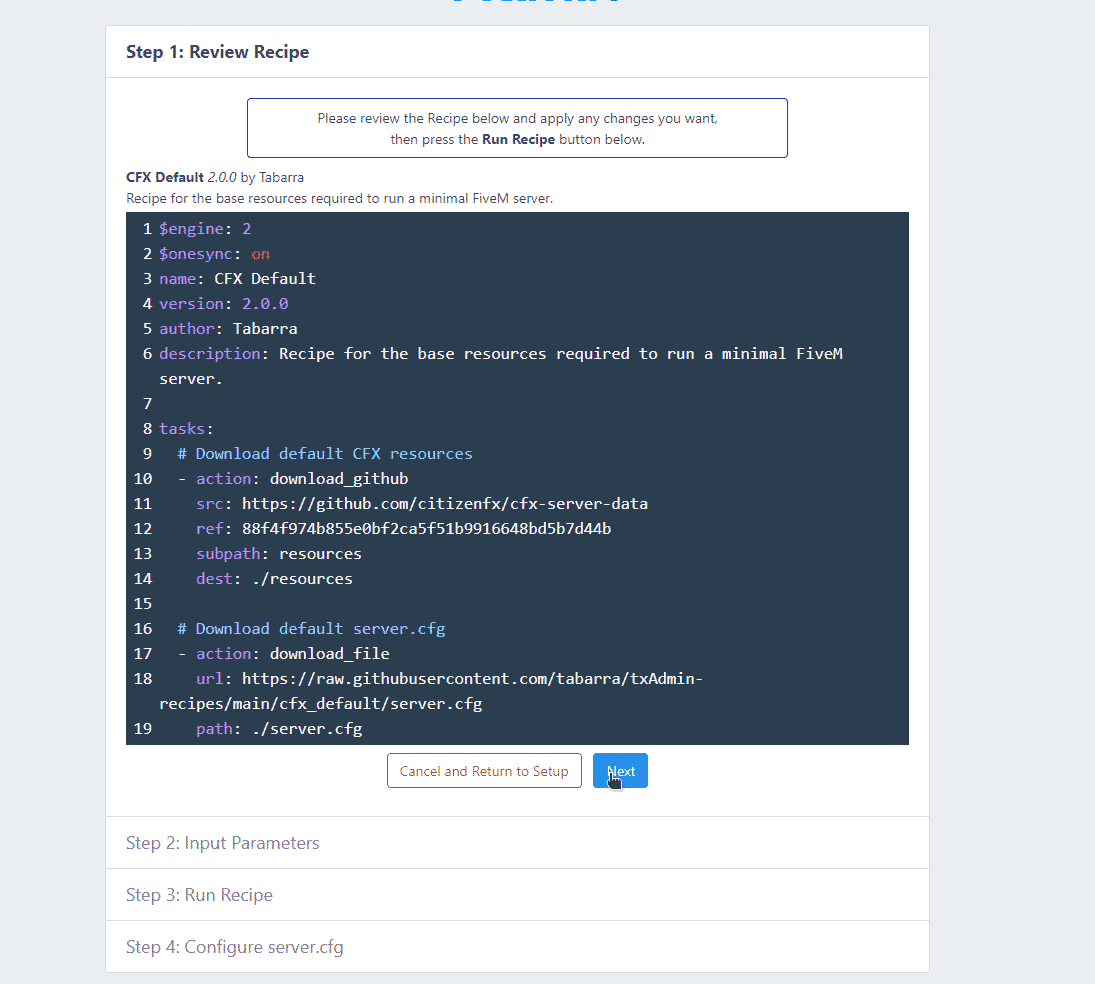Click the '# Download default CFX resources' comment
The width and height of the screenshot is (1095, 984).
click(x=325, y=454)
